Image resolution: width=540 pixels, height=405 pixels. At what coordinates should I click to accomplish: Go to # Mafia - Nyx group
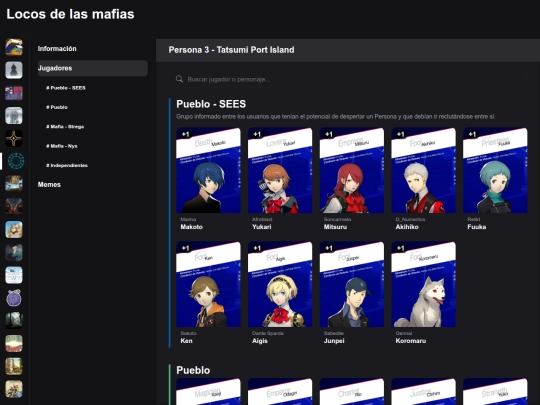(x=62, y=146)
